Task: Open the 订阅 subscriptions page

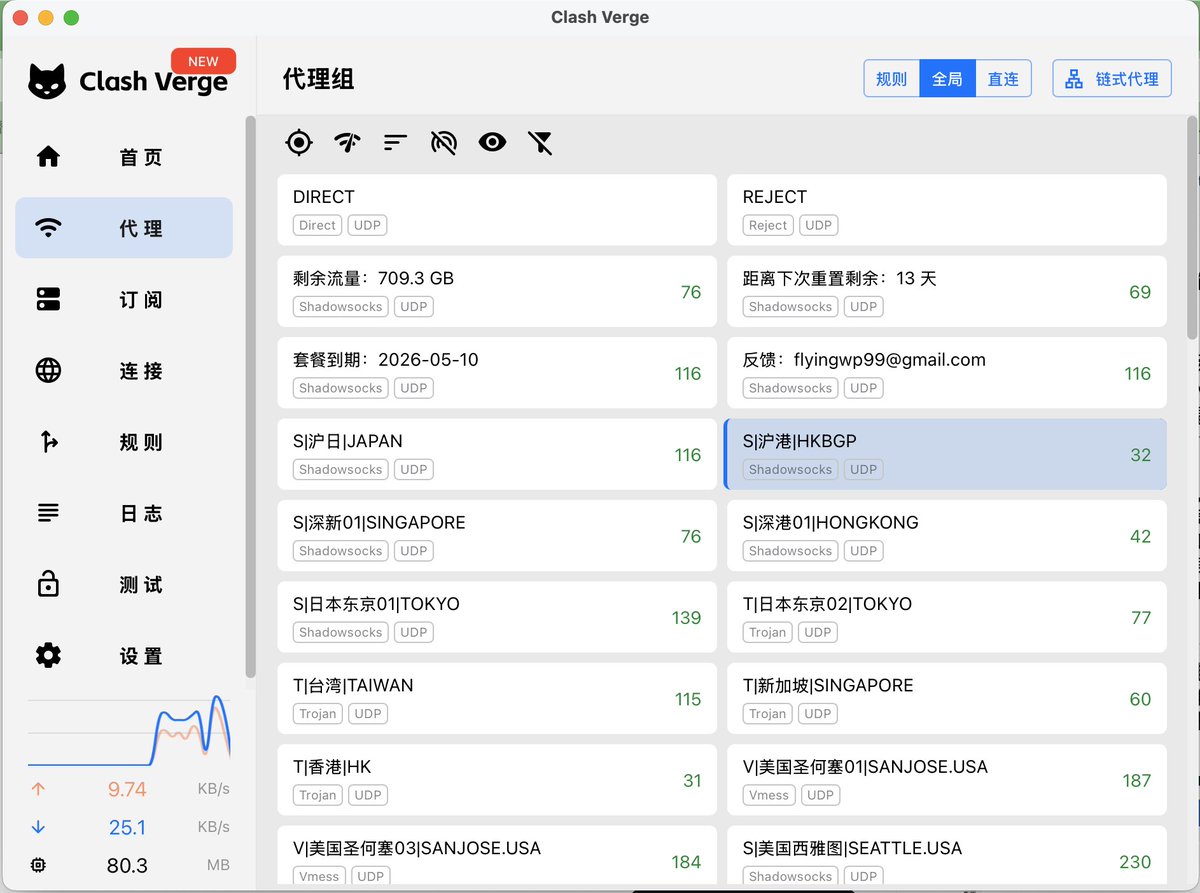Action: (124, 299)
